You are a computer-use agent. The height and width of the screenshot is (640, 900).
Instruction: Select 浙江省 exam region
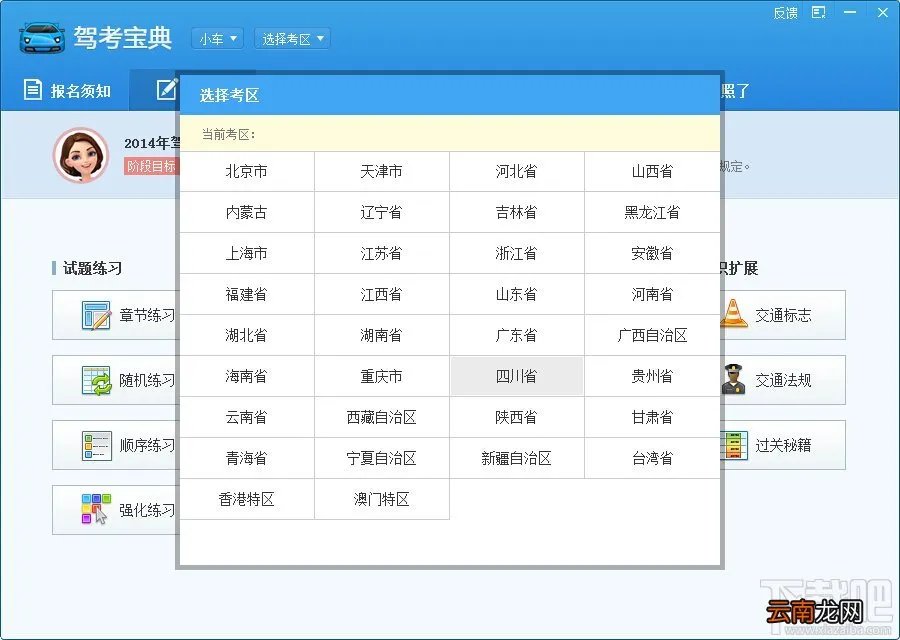(x=517, y=253)
